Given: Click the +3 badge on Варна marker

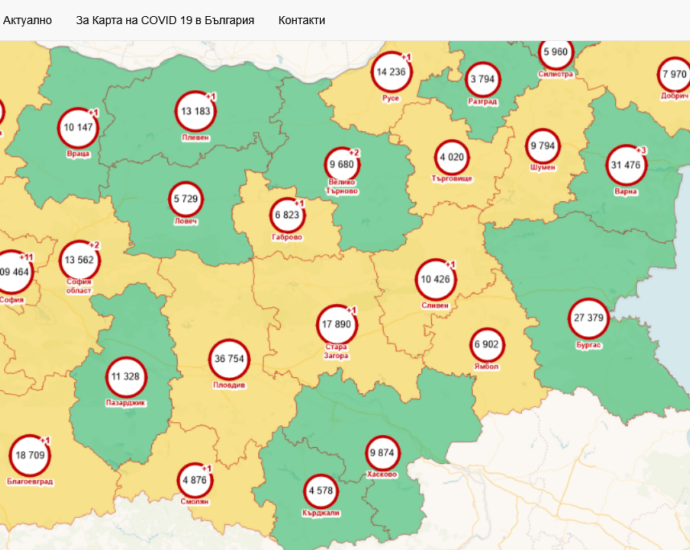Looking at the screenshot, I should pyautogui.click(x=641, y=151).
